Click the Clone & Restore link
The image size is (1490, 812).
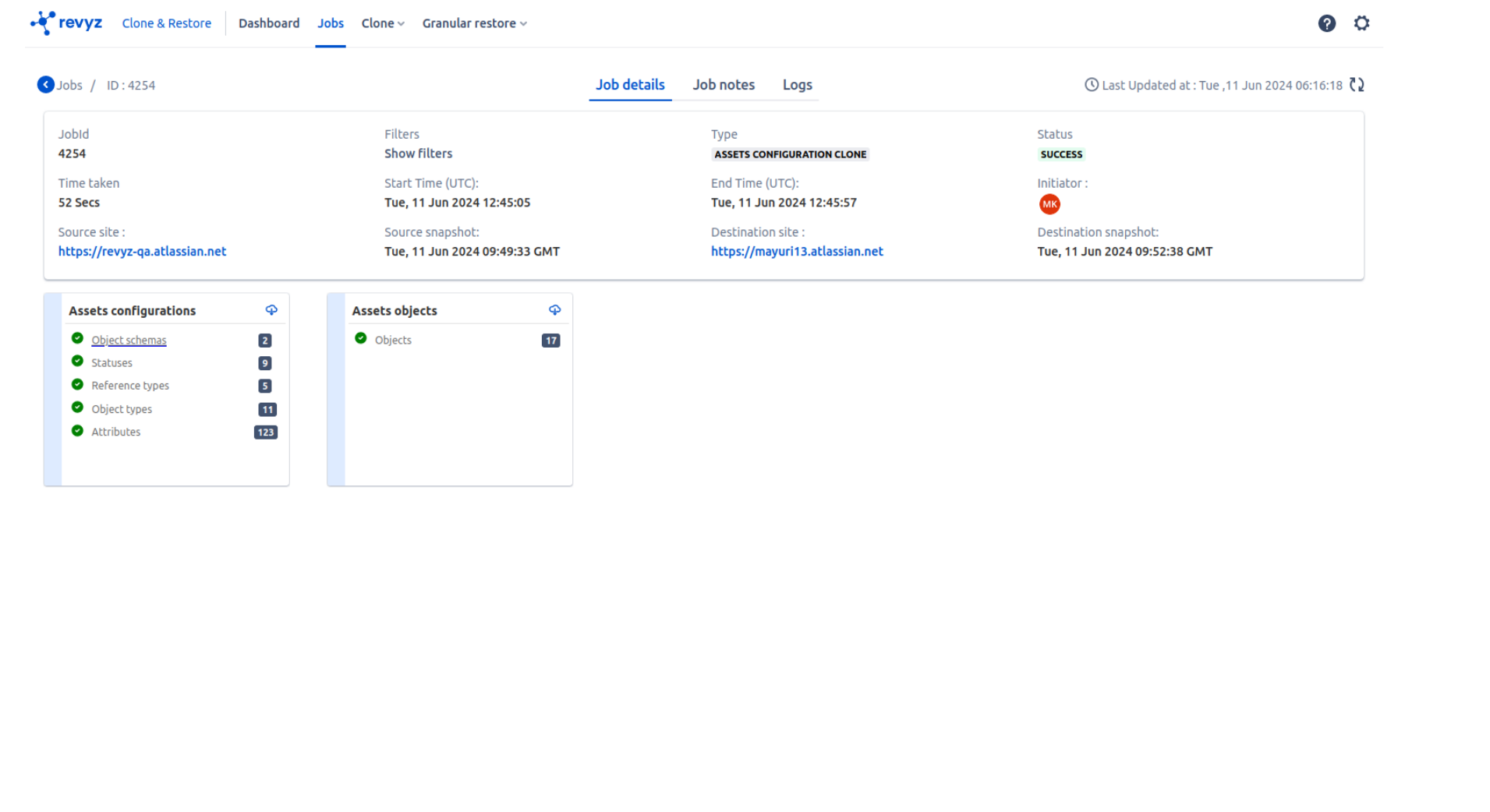click(167, 23)
